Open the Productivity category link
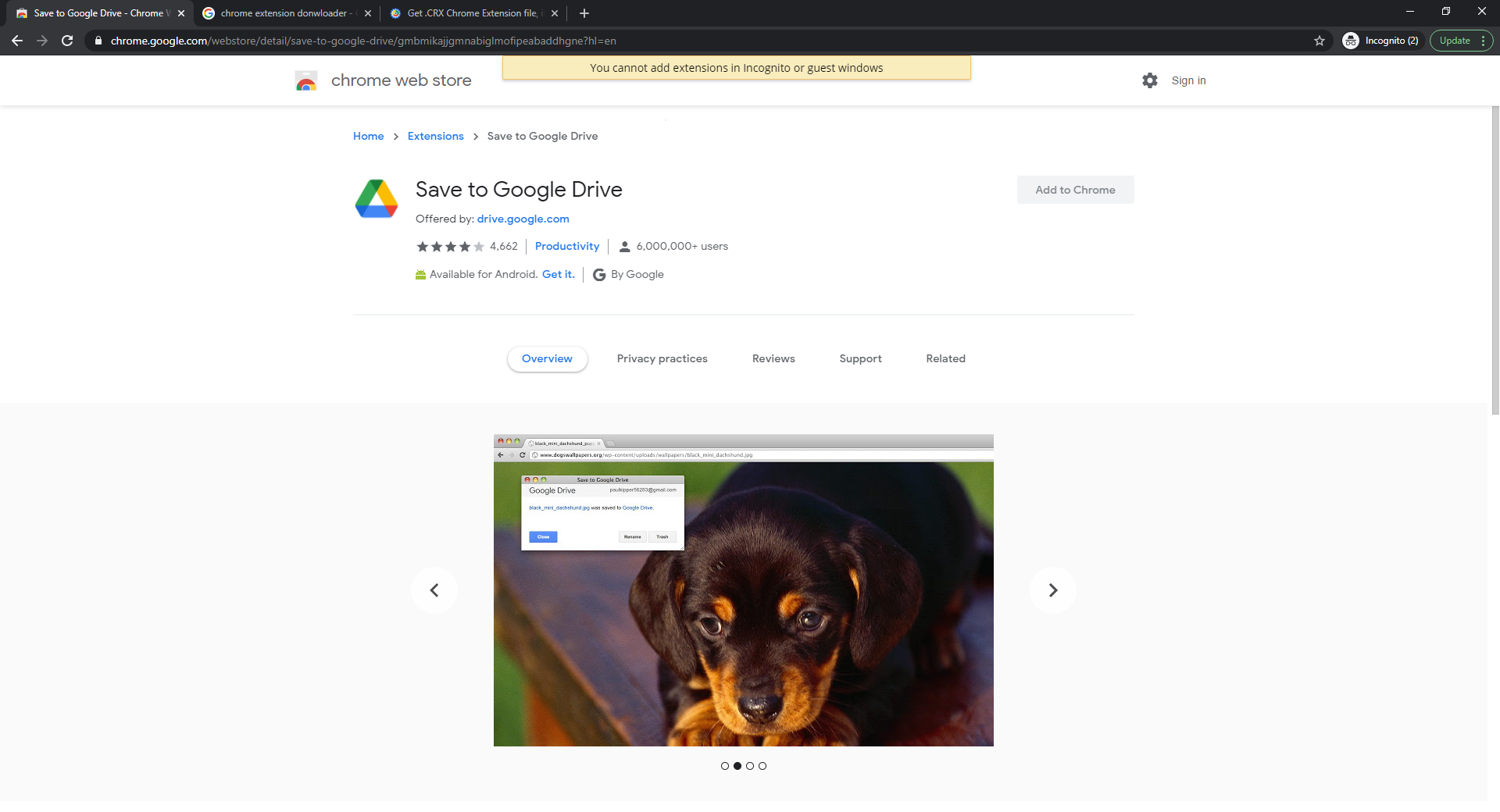This screenshot has width=1500, height=812. (x=567, y=246)
